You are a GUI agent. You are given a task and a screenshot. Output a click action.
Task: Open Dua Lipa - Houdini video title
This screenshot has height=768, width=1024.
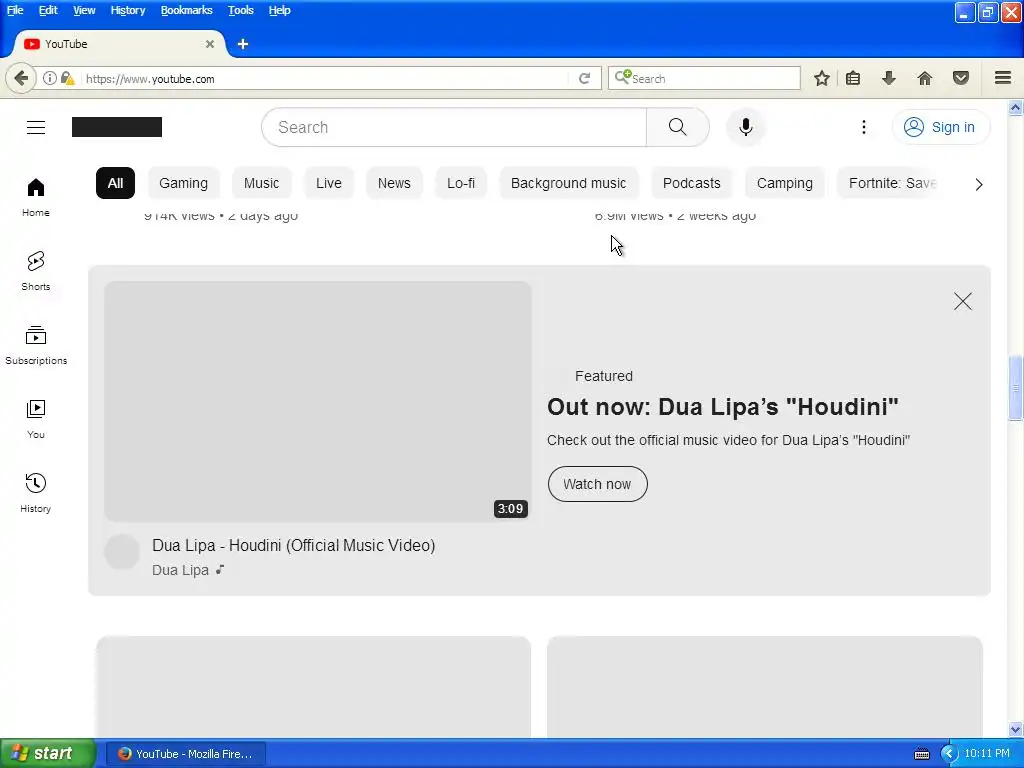coord(293,545)
